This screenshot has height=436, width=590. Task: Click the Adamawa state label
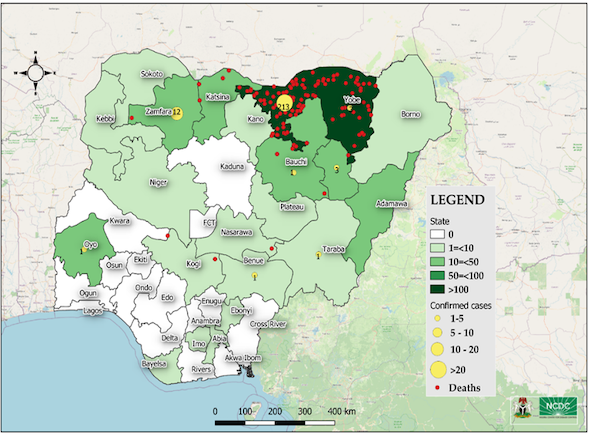pyautogui.click(x=391, y=204)
